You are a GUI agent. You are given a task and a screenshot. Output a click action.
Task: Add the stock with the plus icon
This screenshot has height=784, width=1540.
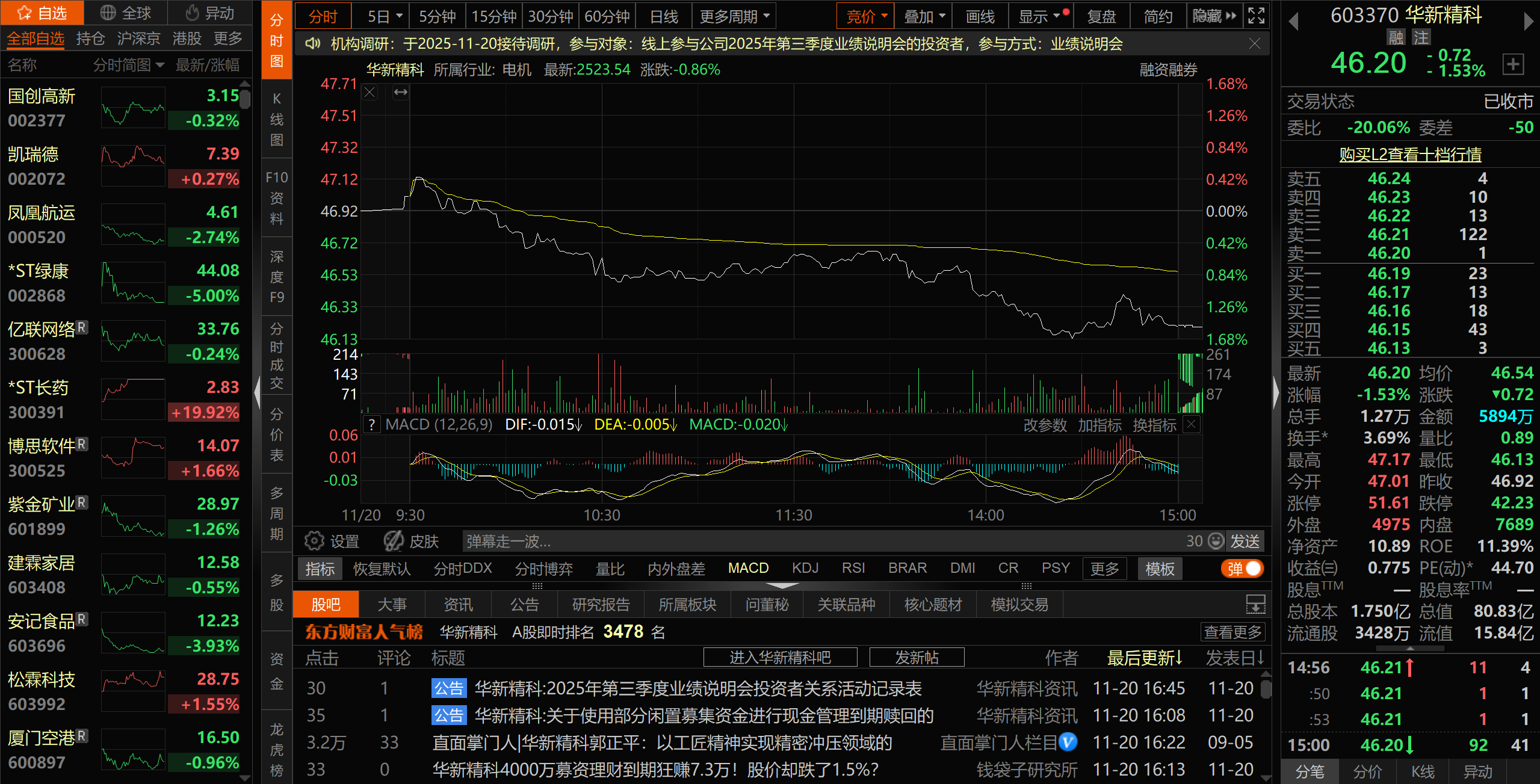click(1513, 64)
